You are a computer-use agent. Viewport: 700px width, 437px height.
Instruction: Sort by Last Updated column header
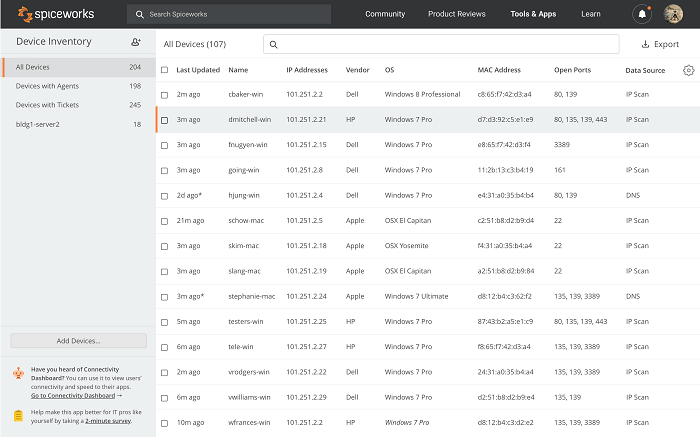pos(198,70)
